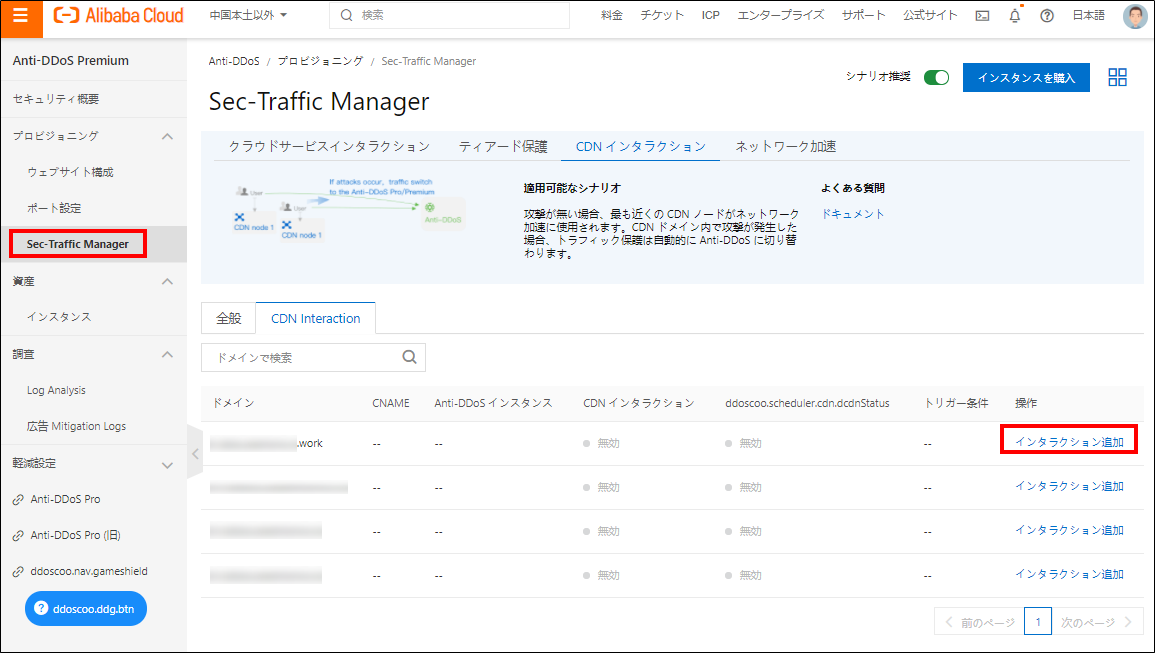This screenshot has height=653, width=1155.
Task: Toggle the シナリオ推奨 switch
Action: [936, 78]
